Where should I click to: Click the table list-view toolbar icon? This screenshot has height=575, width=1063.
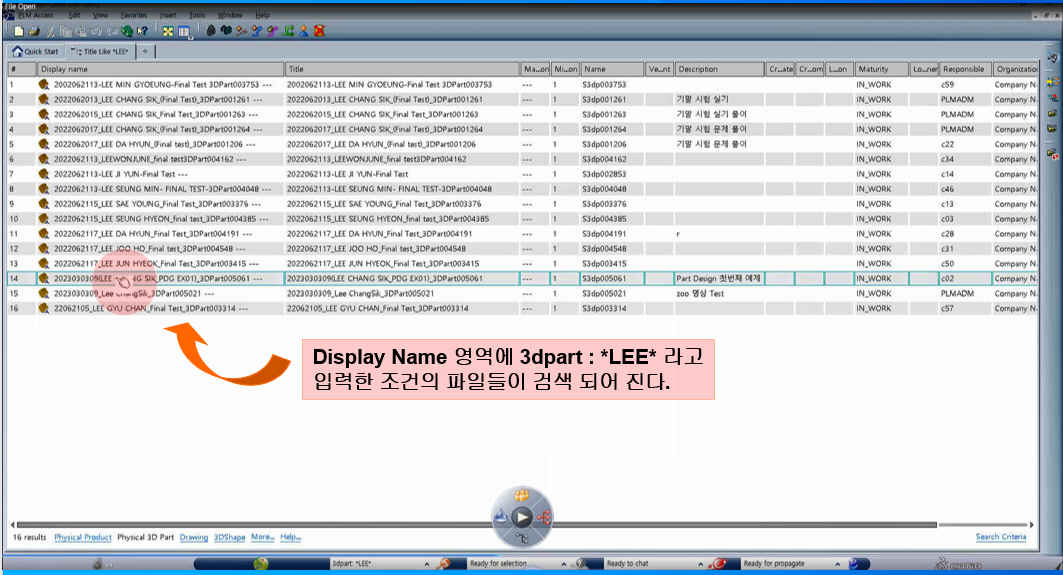click(x=184, y=31)
